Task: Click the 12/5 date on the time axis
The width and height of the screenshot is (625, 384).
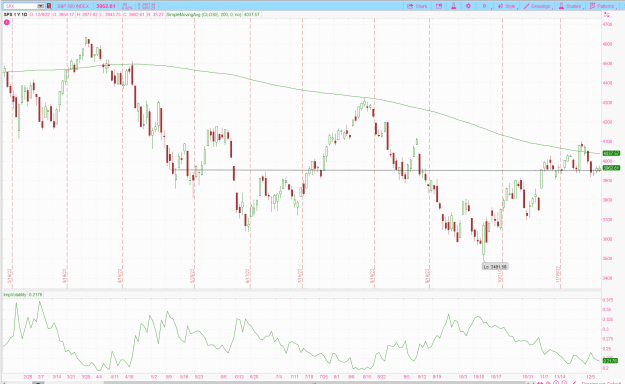Action: [591, 376]
